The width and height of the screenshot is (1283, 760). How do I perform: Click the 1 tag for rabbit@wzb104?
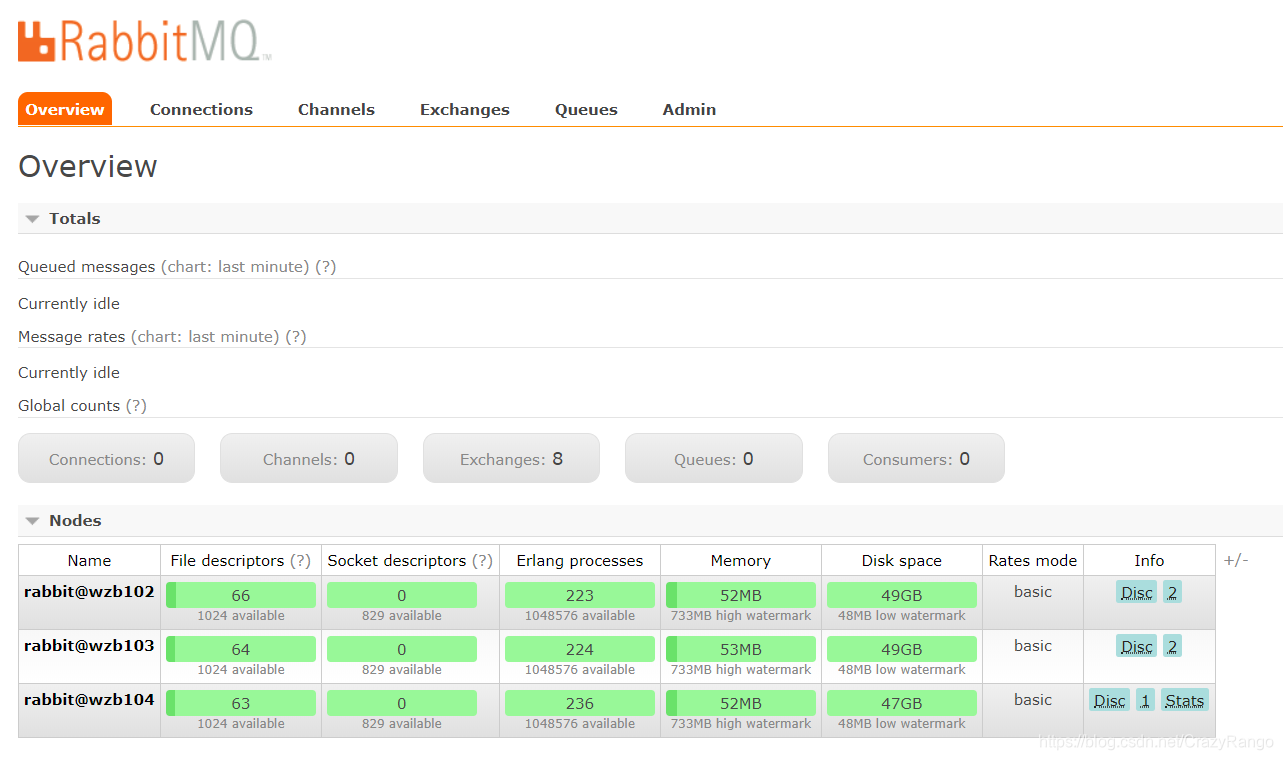click(1145, 700)
